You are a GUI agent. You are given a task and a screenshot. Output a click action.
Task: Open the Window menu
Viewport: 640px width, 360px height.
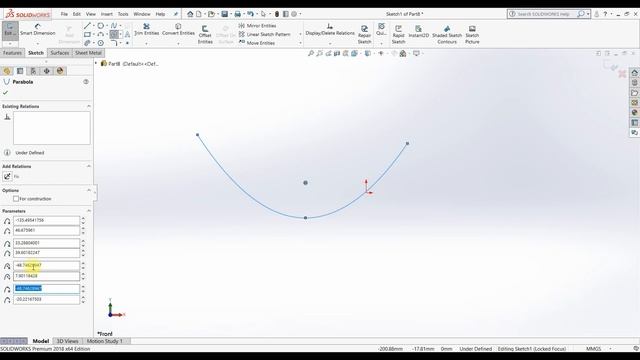click(x=142, y=14)
